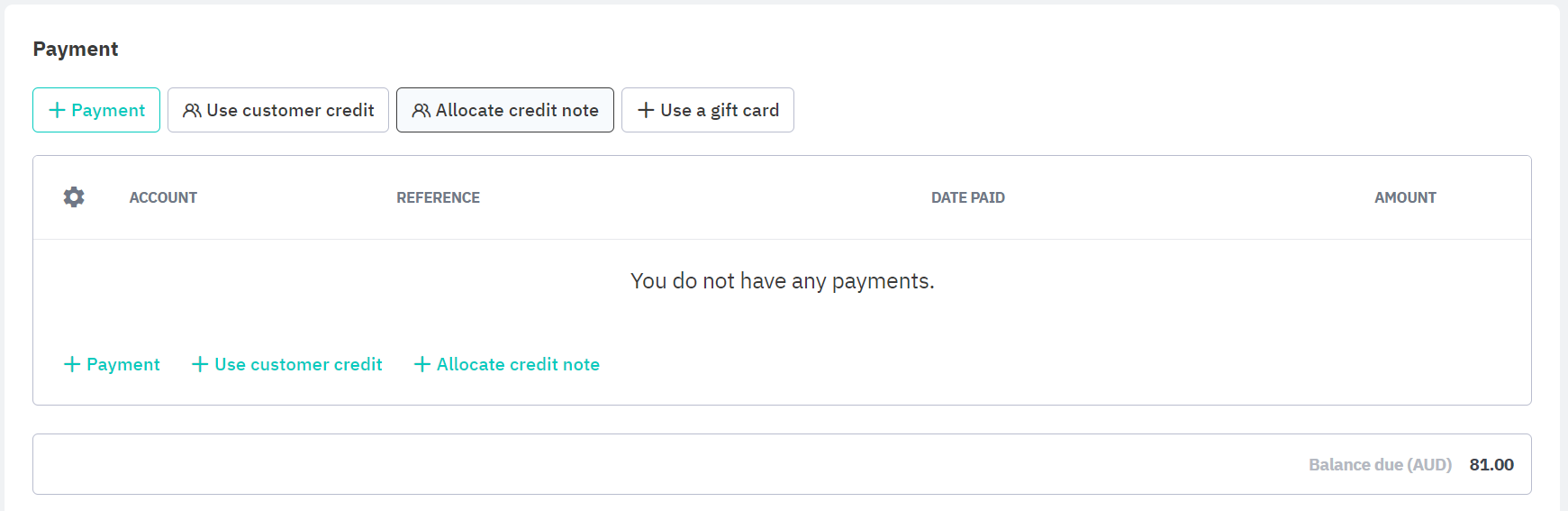Click the 81.00 balance due amount

(x=1491, y=464)
